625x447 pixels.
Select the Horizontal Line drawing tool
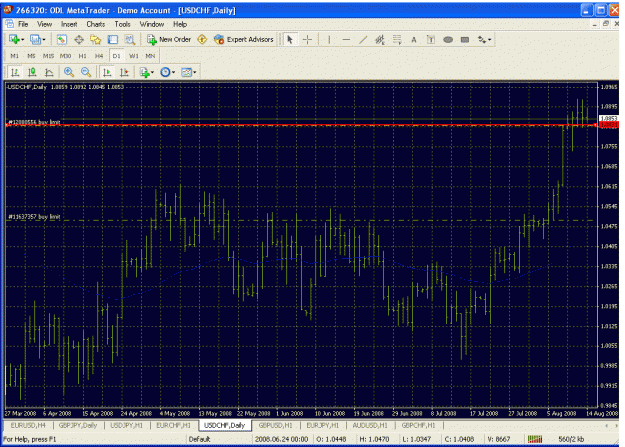(346, 39)
